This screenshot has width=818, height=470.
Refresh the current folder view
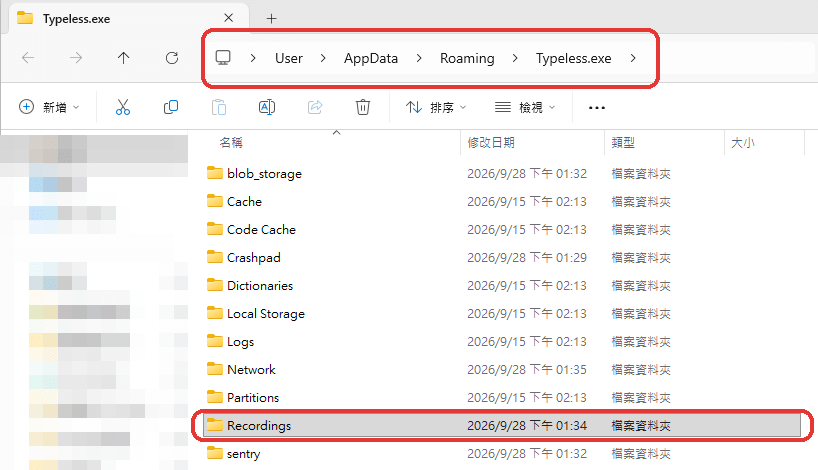[x=172, y=58]
